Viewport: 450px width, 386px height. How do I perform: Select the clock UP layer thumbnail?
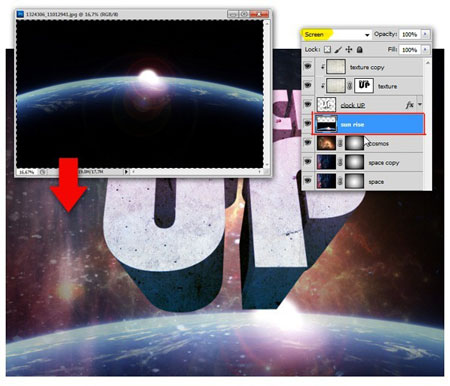pos(326,105)
